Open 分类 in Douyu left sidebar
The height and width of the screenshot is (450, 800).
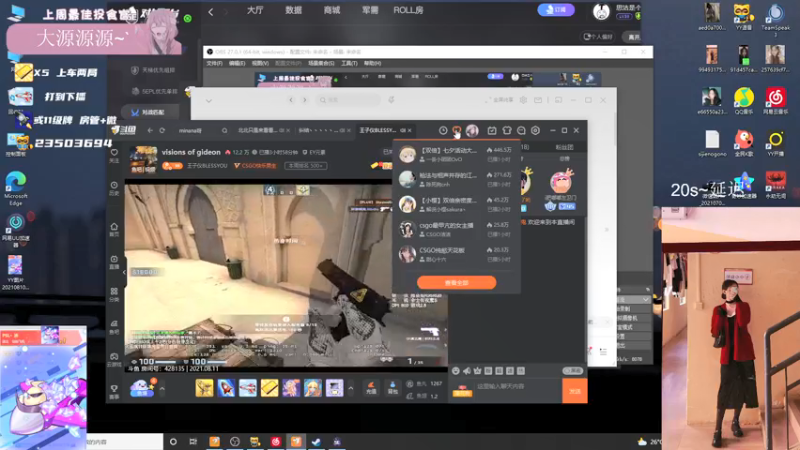click(x=114, y=294)
